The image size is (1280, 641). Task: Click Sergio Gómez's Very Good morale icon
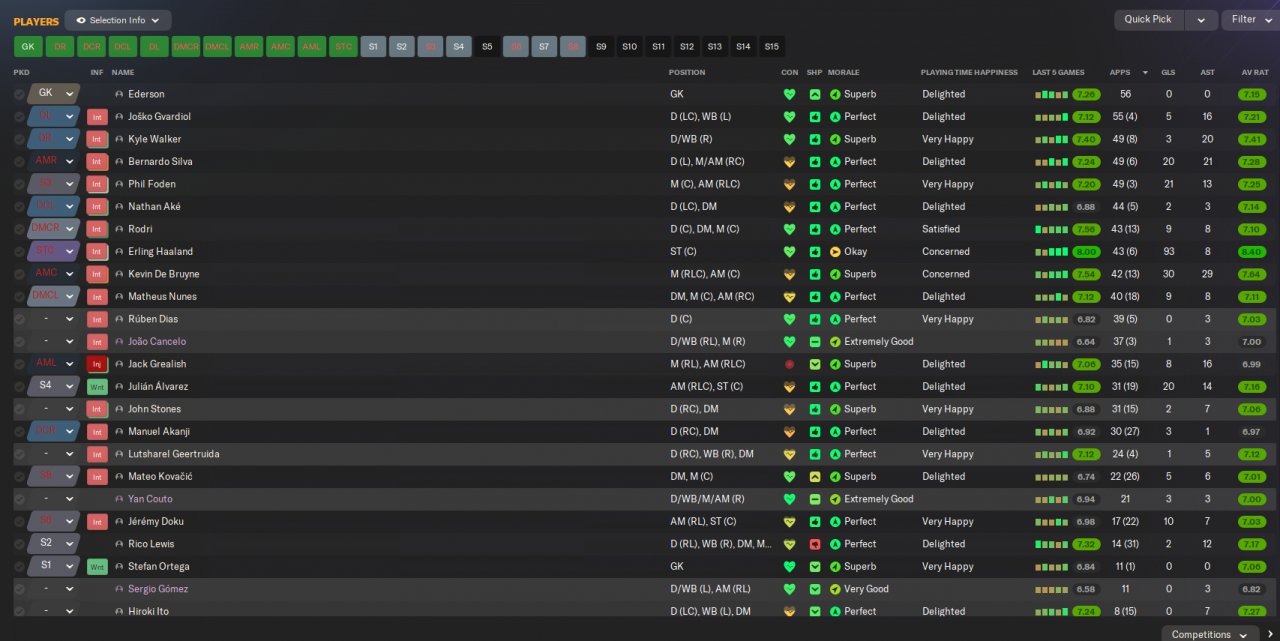pos(835,589)
